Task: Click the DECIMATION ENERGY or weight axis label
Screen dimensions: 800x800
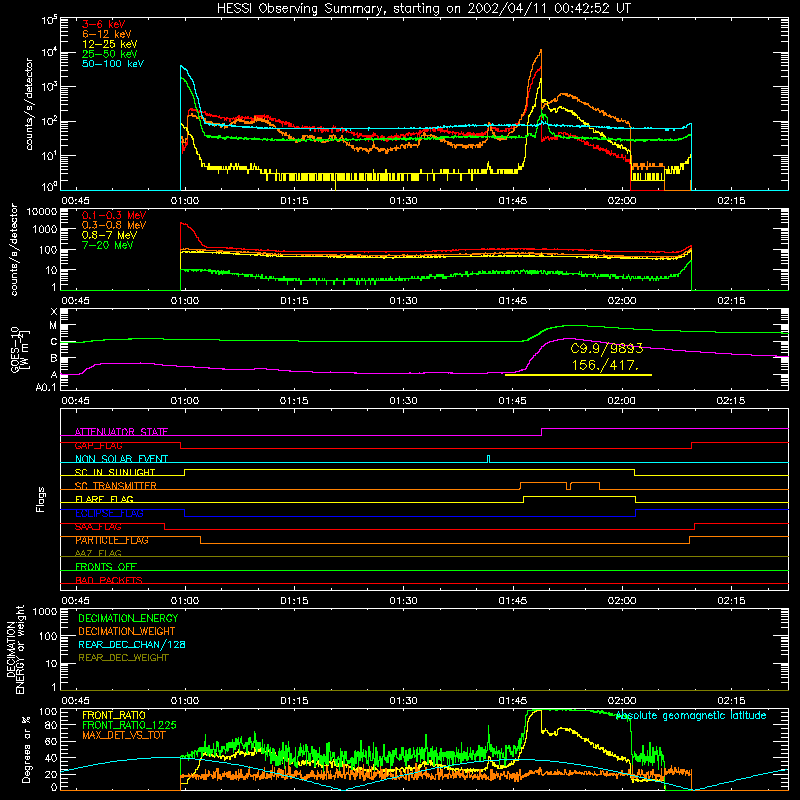Action: click(15, 649)
